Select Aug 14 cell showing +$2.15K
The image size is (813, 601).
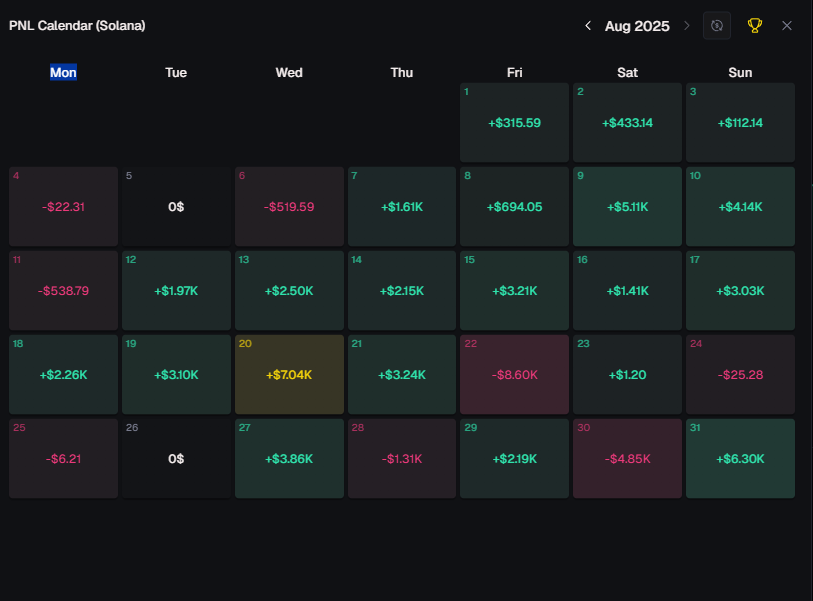402,290
